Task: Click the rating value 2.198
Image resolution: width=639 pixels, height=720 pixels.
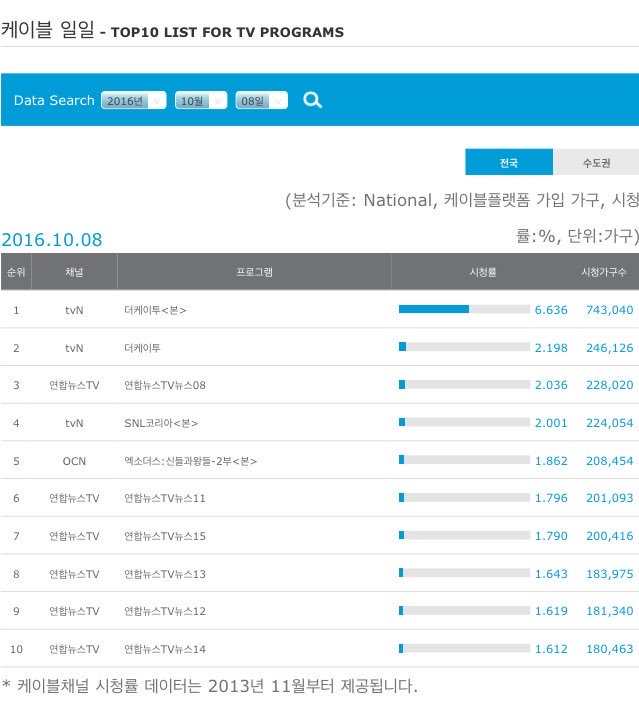Action: tap(551, 348)
